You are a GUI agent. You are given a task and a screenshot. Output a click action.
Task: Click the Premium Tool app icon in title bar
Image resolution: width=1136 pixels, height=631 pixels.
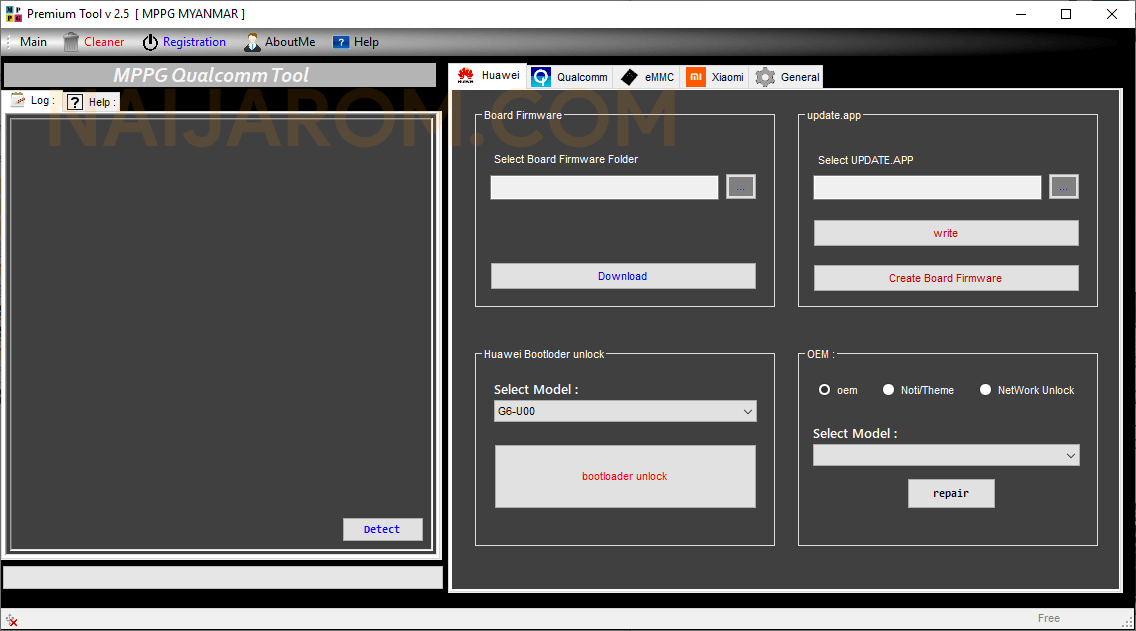pos(13,14)
